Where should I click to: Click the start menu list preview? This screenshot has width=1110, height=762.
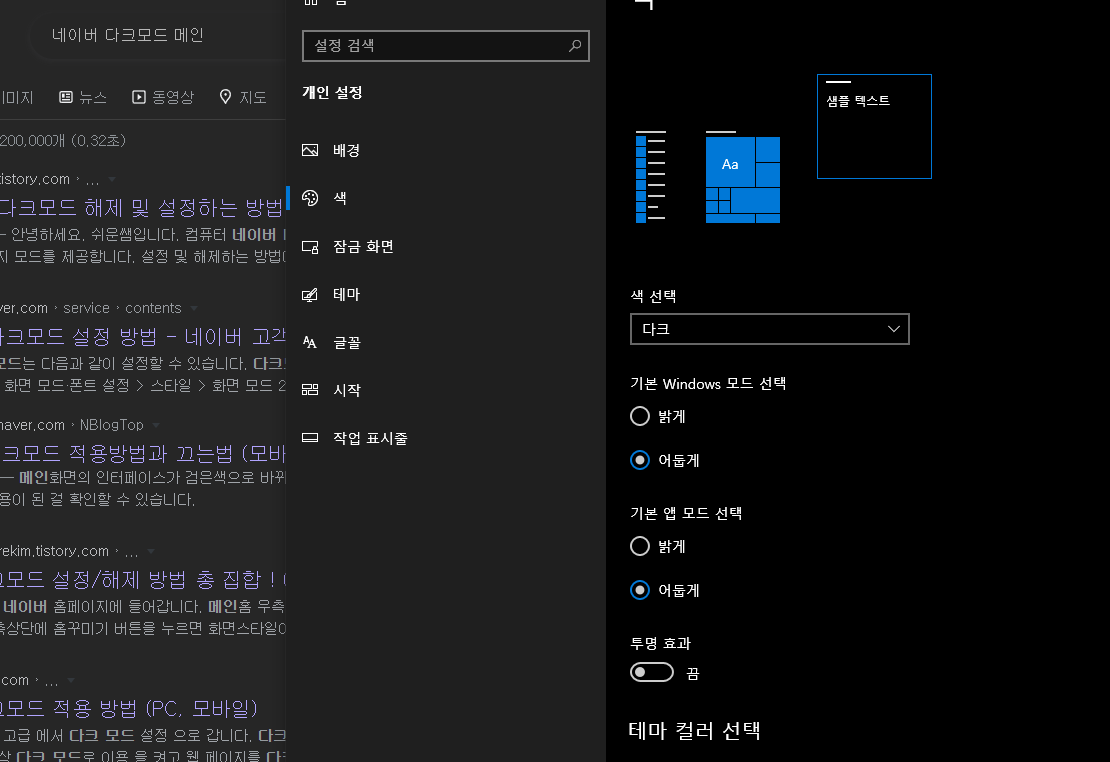click(651, 176)
